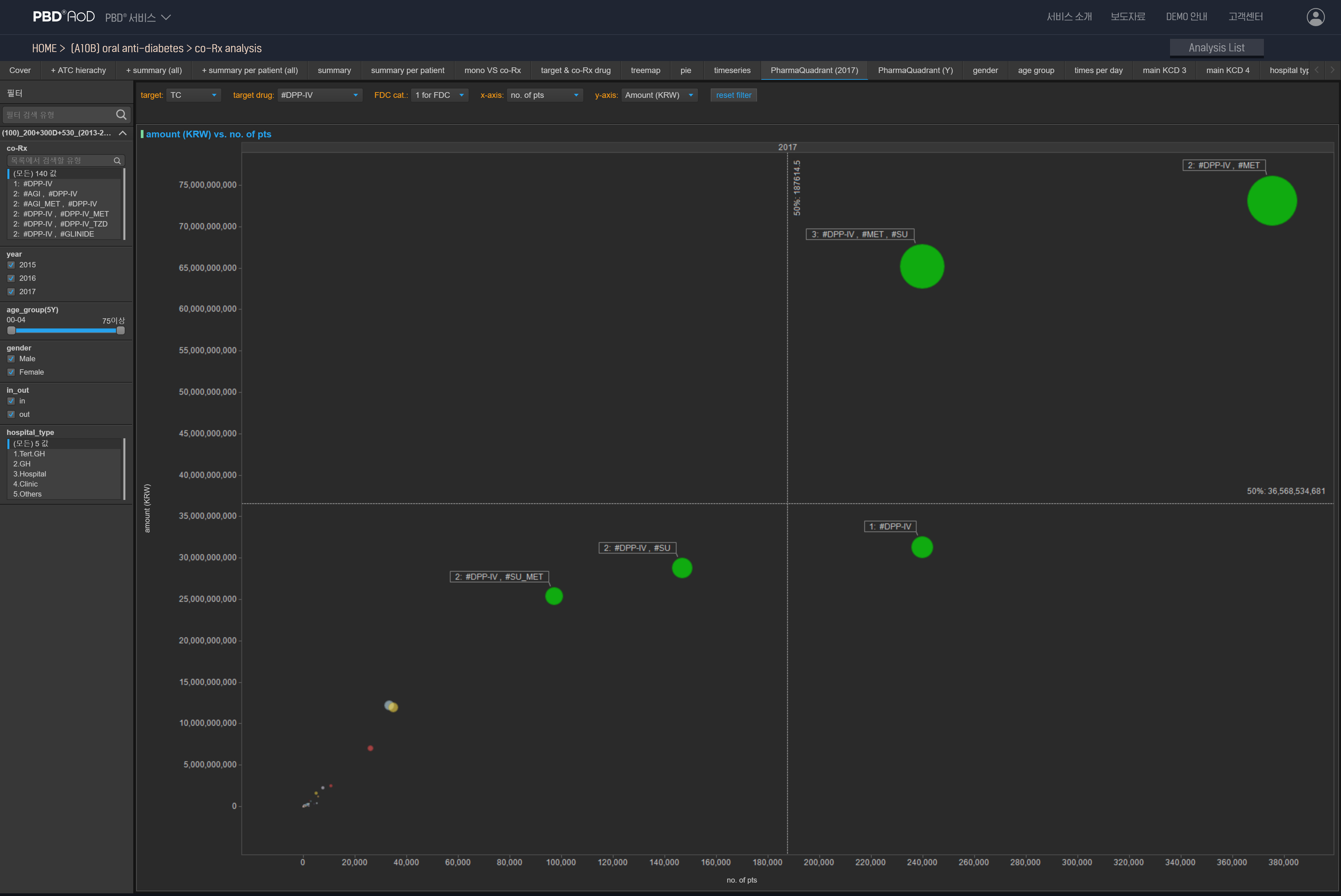The image size is (1341, 896).
Task: Toggle year 2017 checkbox
Action: 11,292
